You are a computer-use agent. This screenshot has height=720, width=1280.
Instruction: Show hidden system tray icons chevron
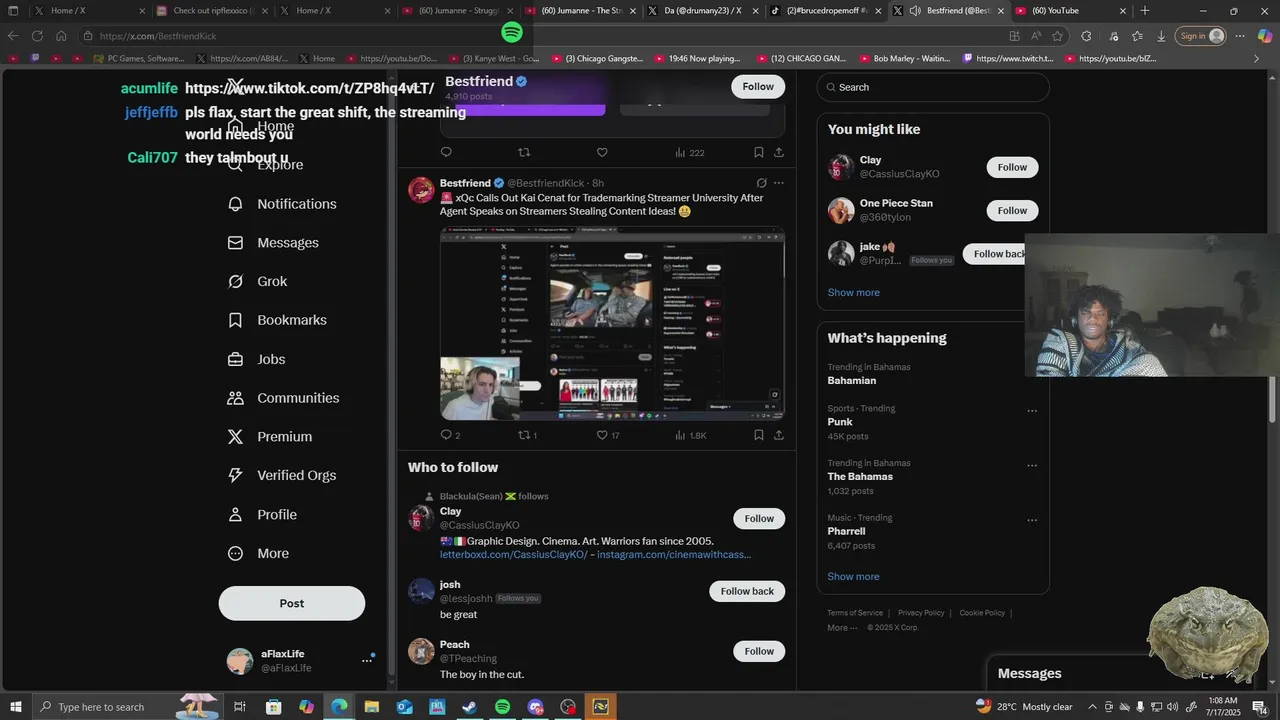point(1092,707)
